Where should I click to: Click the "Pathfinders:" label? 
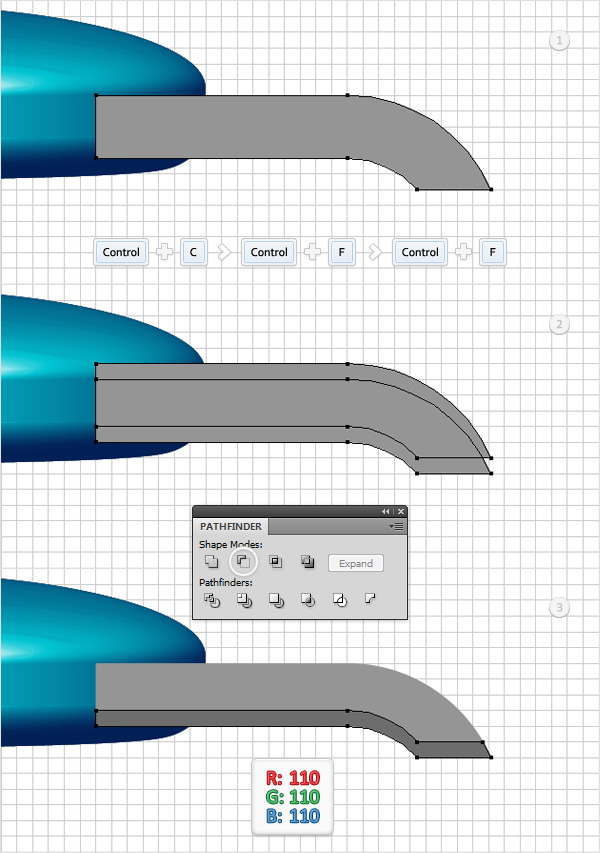(x=226, y=582)
